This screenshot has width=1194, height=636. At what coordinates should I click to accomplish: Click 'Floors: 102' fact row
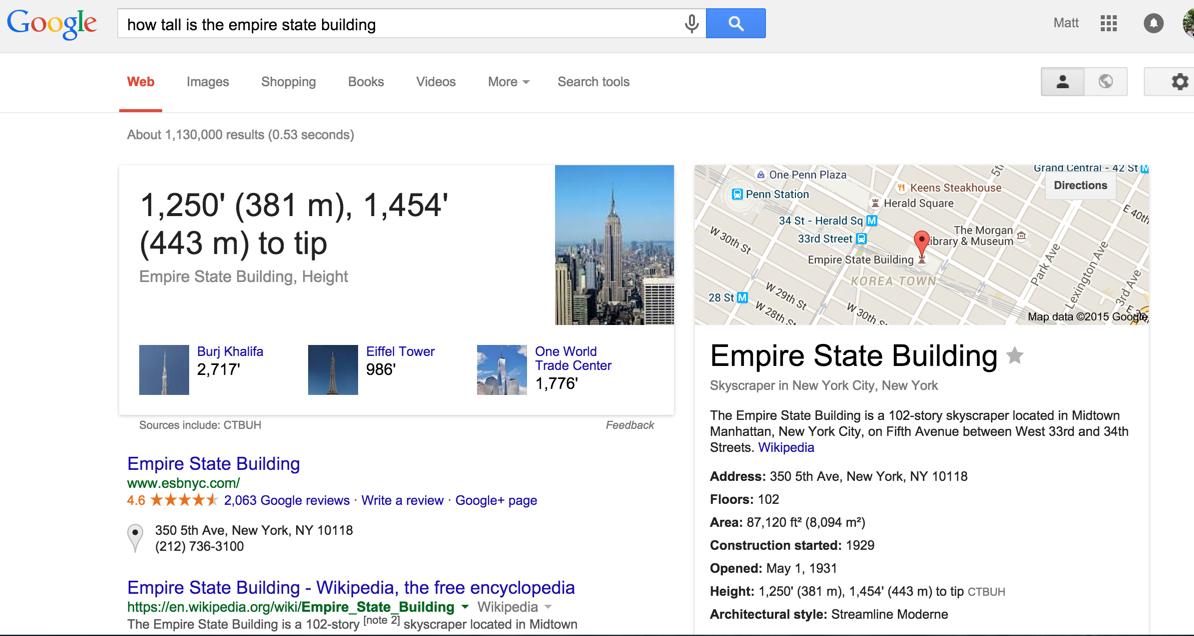tap(744, 500)
